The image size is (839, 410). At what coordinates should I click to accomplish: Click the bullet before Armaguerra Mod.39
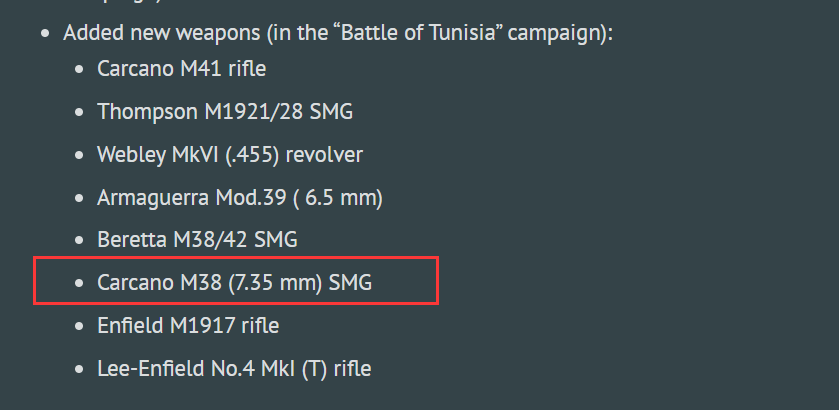(80, 198)
